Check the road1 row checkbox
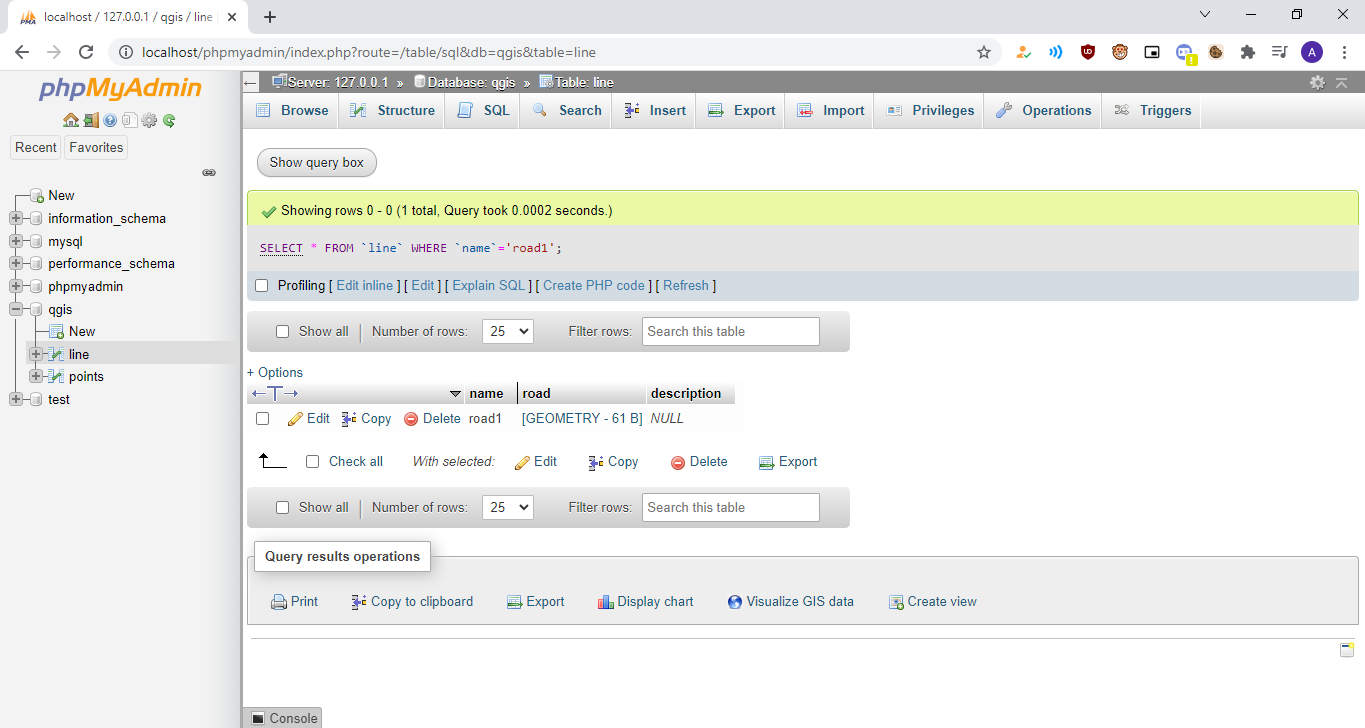1365x728 pixels. point(262,418)
